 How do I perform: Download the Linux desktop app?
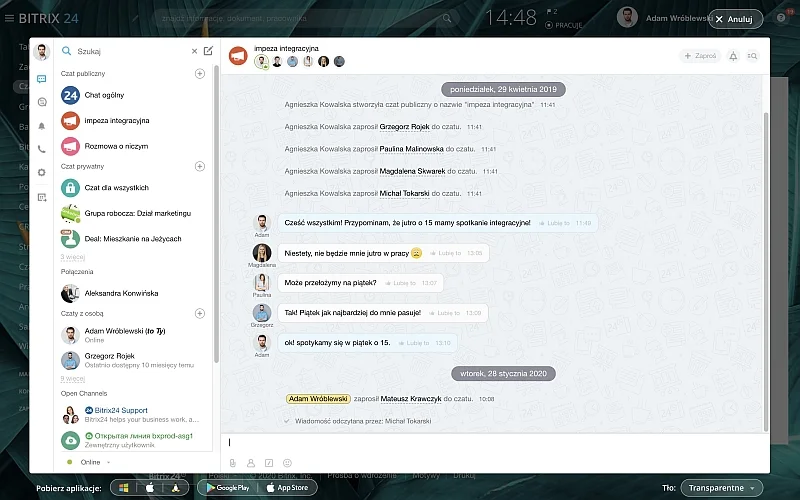tap(176, 488)
